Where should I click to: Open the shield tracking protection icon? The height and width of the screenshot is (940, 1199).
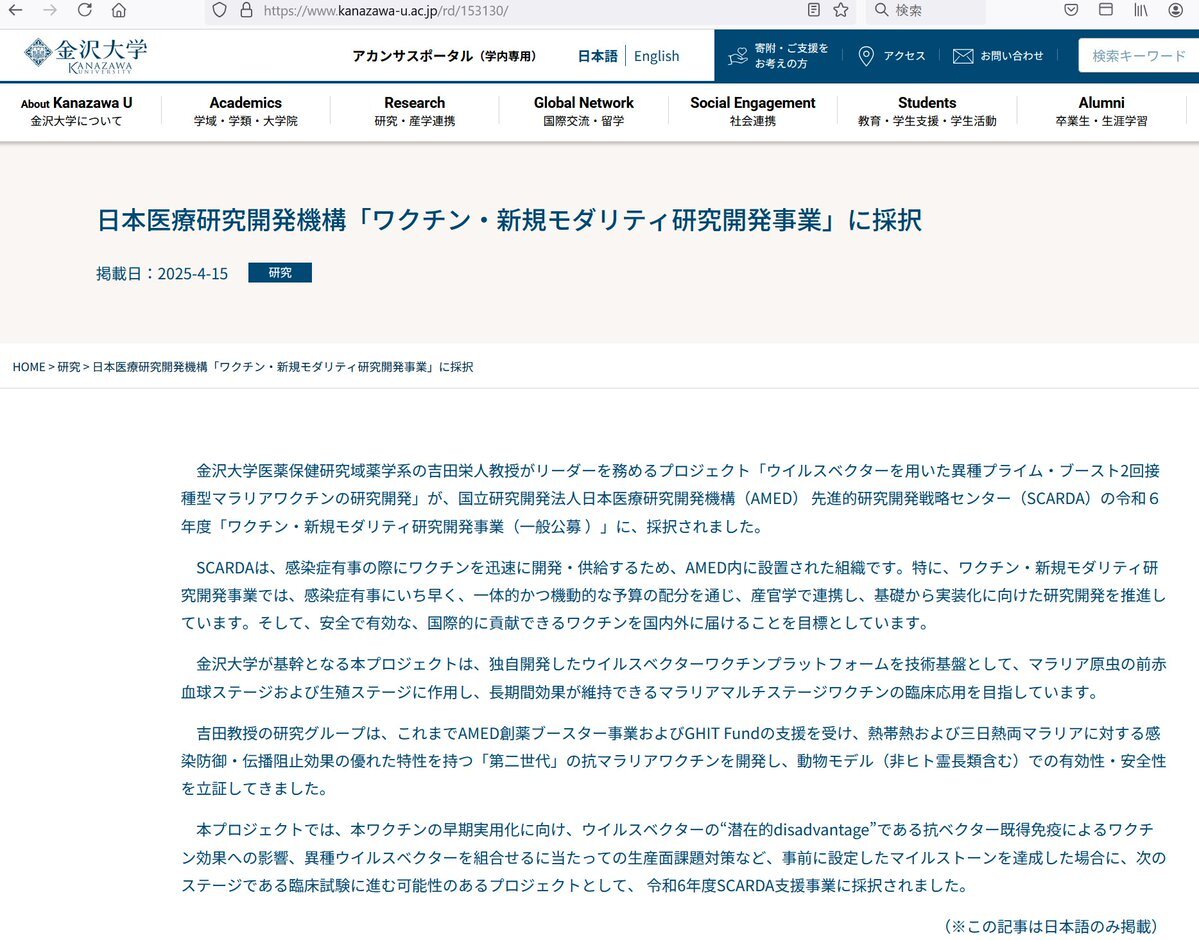(x=219, y=10)
